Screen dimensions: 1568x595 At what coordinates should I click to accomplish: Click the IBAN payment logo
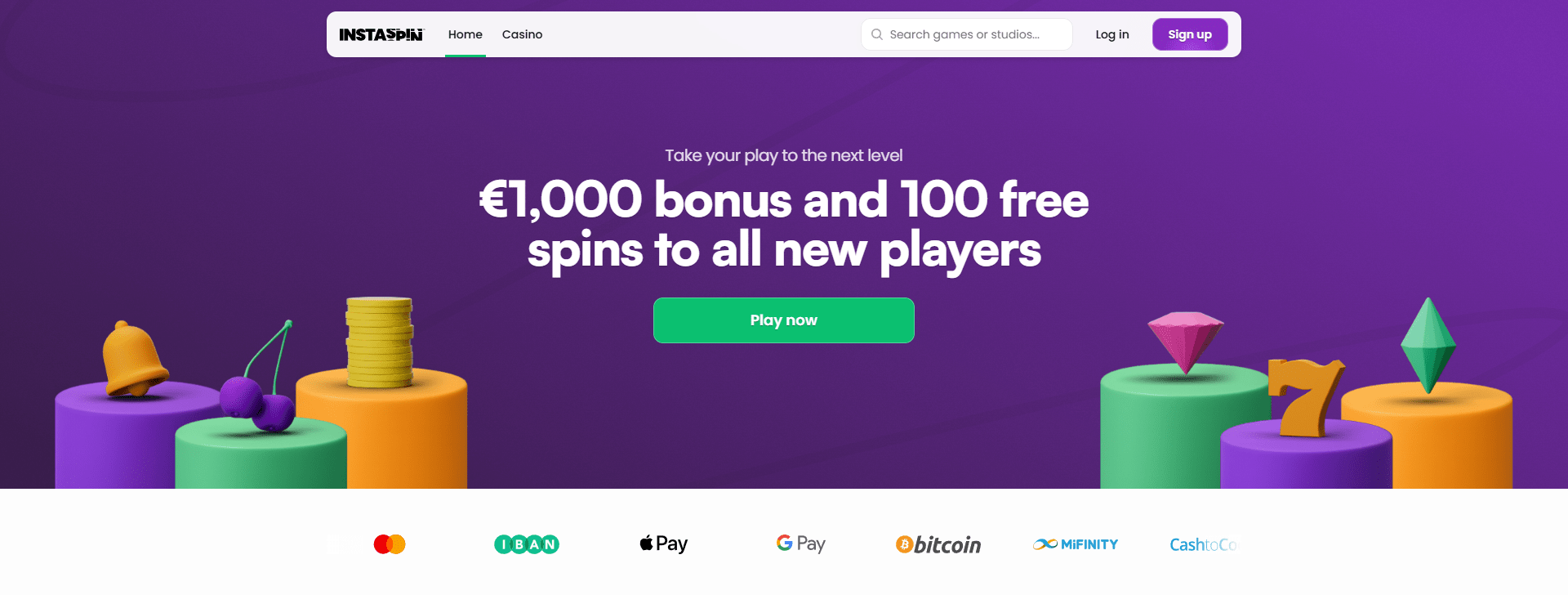coord(527,544)
